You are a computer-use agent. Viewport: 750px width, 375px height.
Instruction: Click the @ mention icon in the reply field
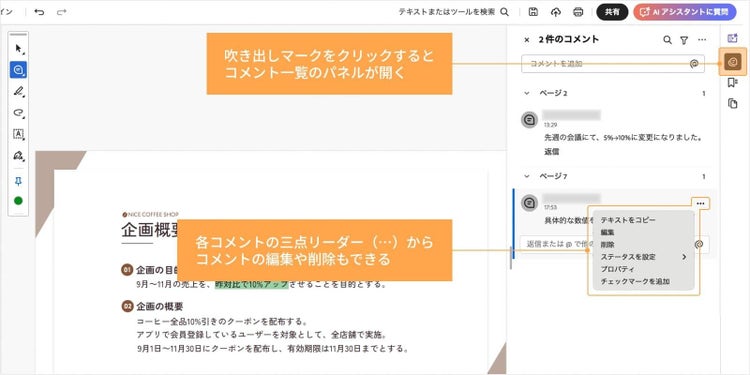699,244
